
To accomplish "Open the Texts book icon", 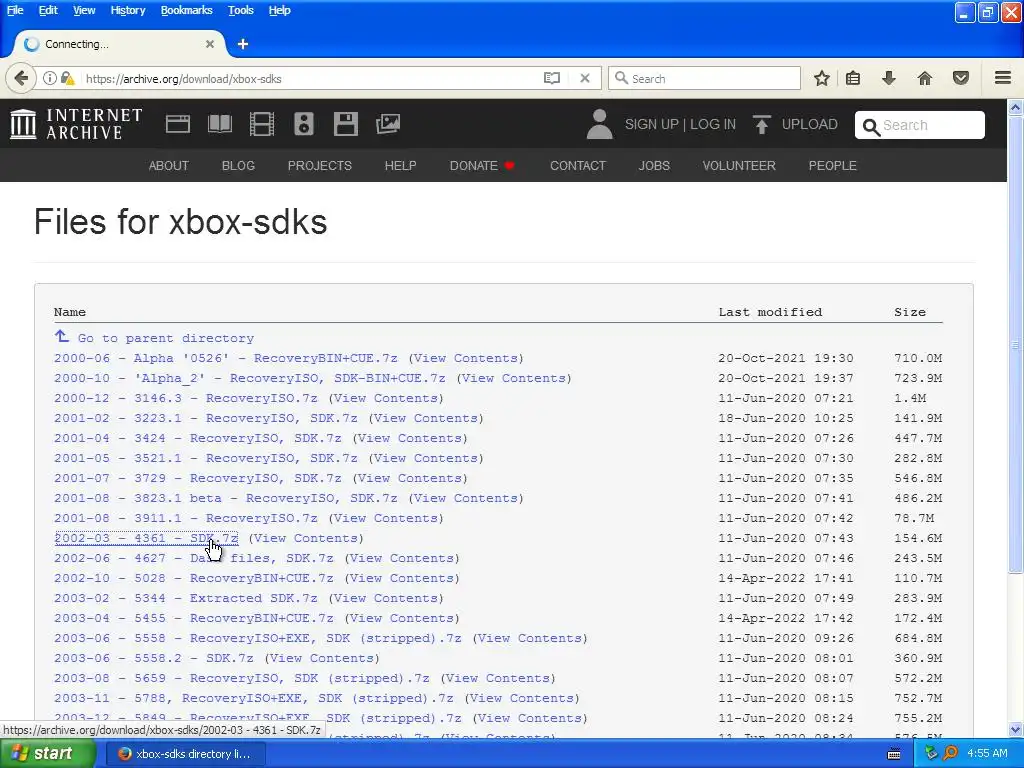I will 219,124.
